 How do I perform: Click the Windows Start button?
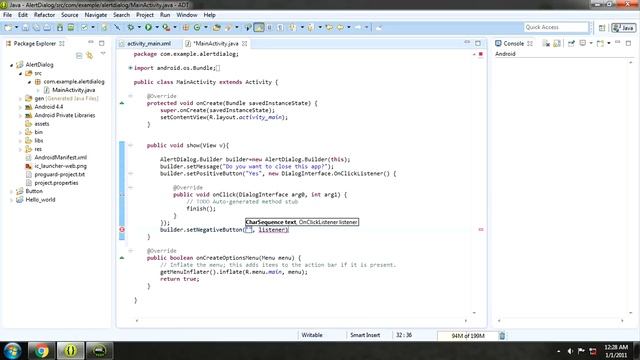(x=12, y=351)
